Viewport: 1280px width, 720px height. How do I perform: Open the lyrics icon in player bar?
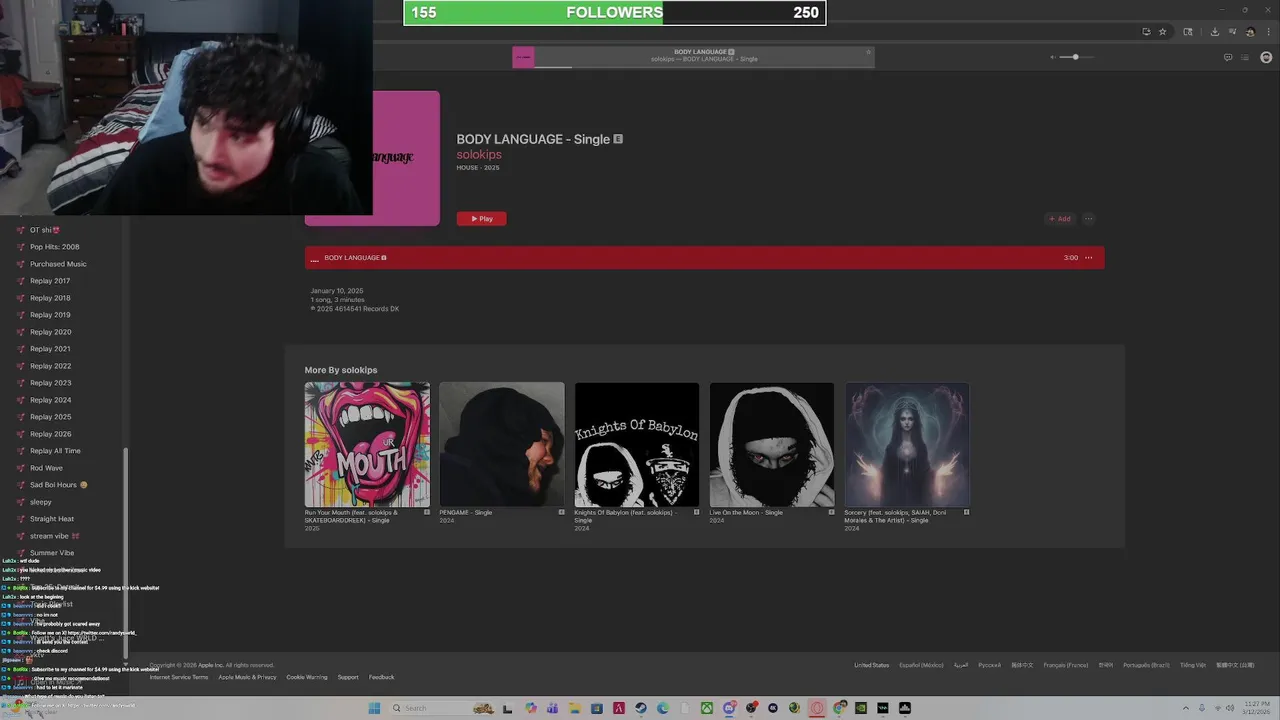(1228, 57)
